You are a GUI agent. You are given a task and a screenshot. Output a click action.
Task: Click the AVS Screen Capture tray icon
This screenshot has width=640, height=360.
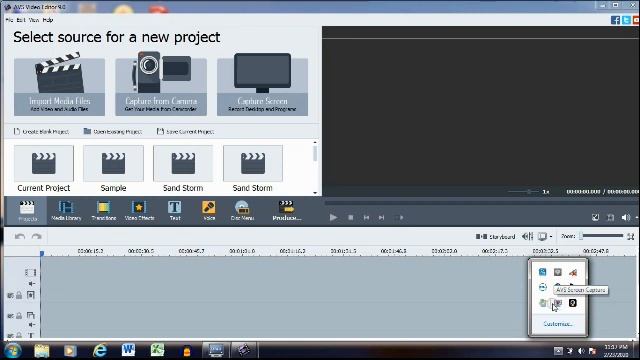(x=558, y=303)
